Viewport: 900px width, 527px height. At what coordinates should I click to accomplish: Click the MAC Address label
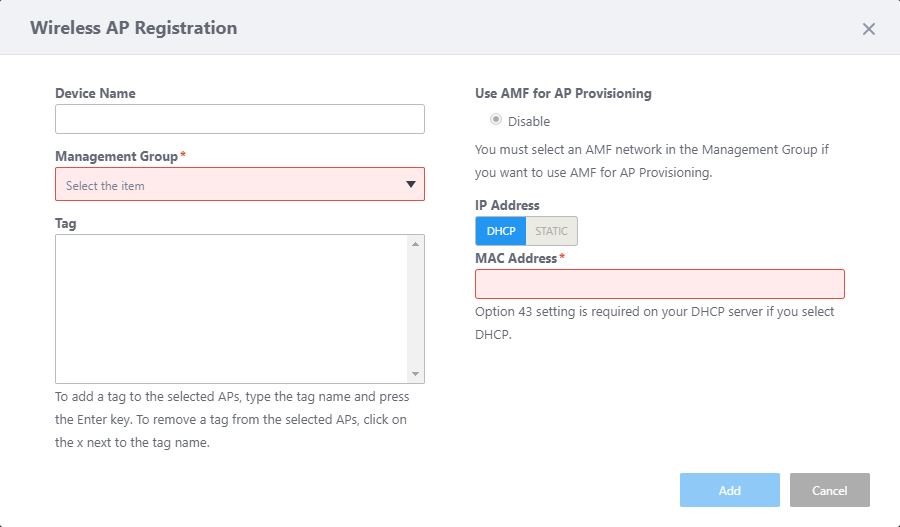516,258
